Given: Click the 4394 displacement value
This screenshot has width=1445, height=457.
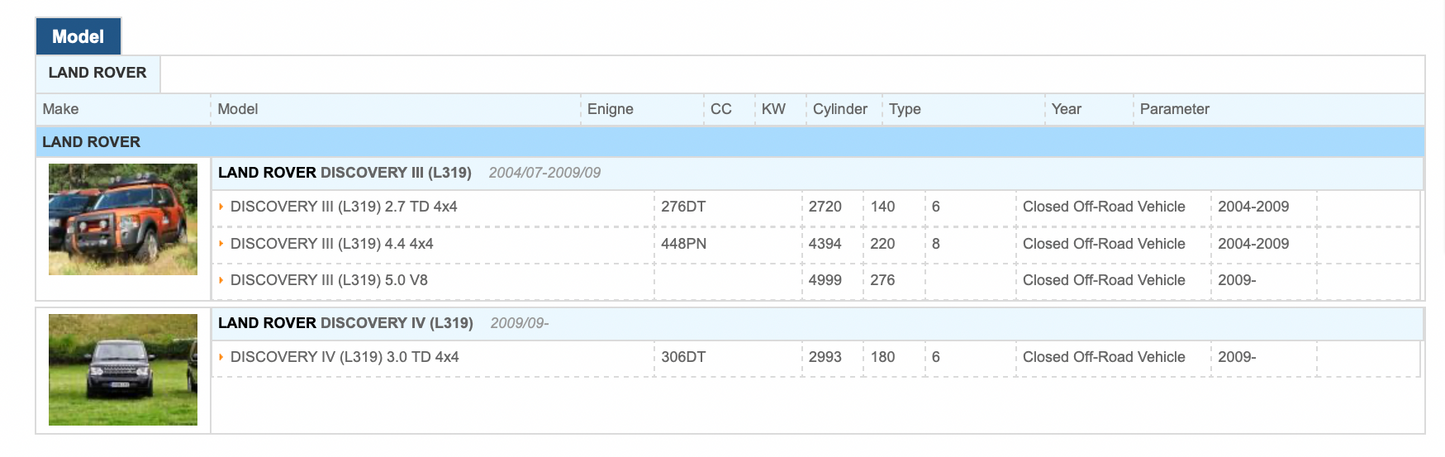Looking at the screenshot, I should 825,243.
